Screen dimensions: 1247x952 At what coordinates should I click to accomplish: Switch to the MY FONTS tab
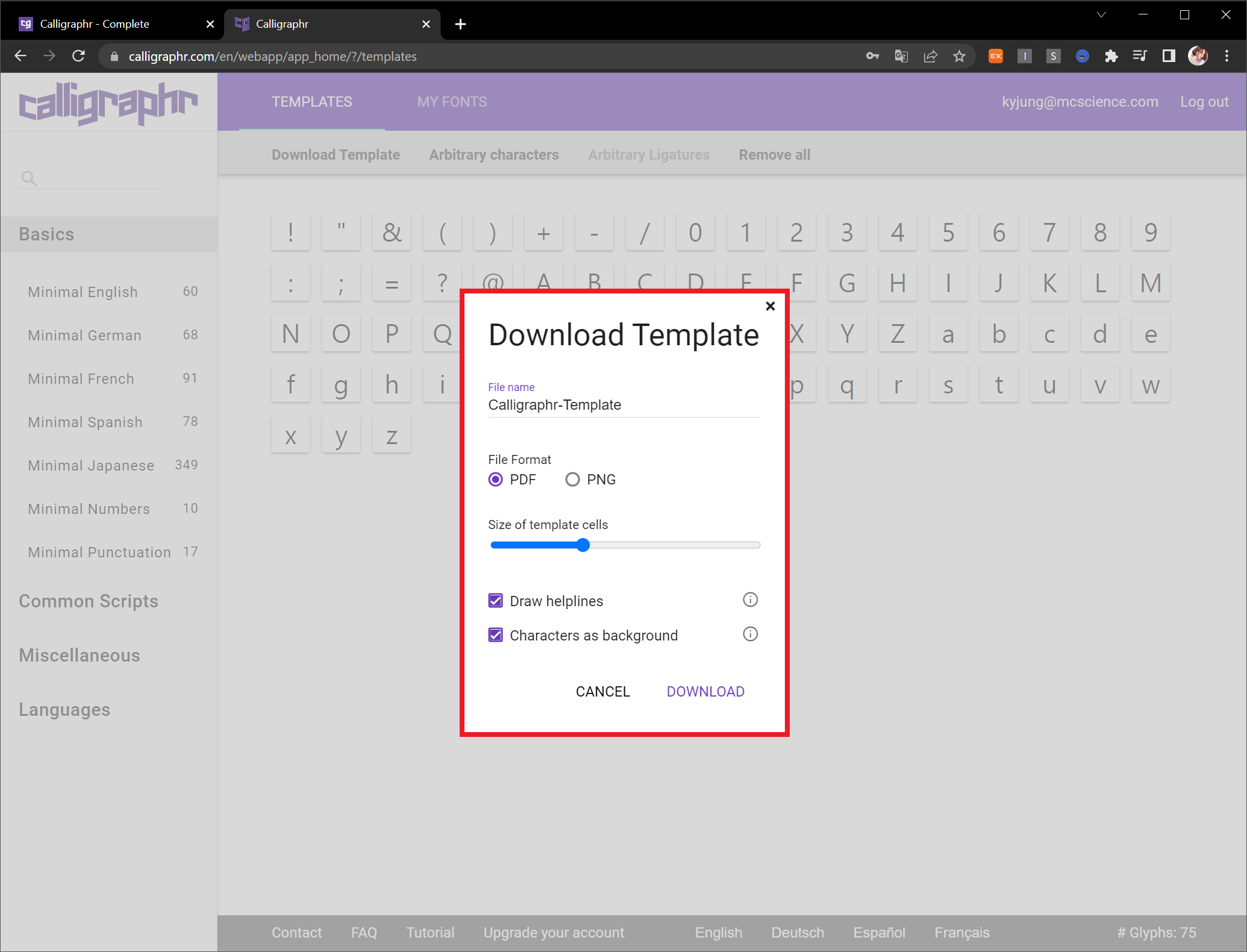tap(452, 102)
